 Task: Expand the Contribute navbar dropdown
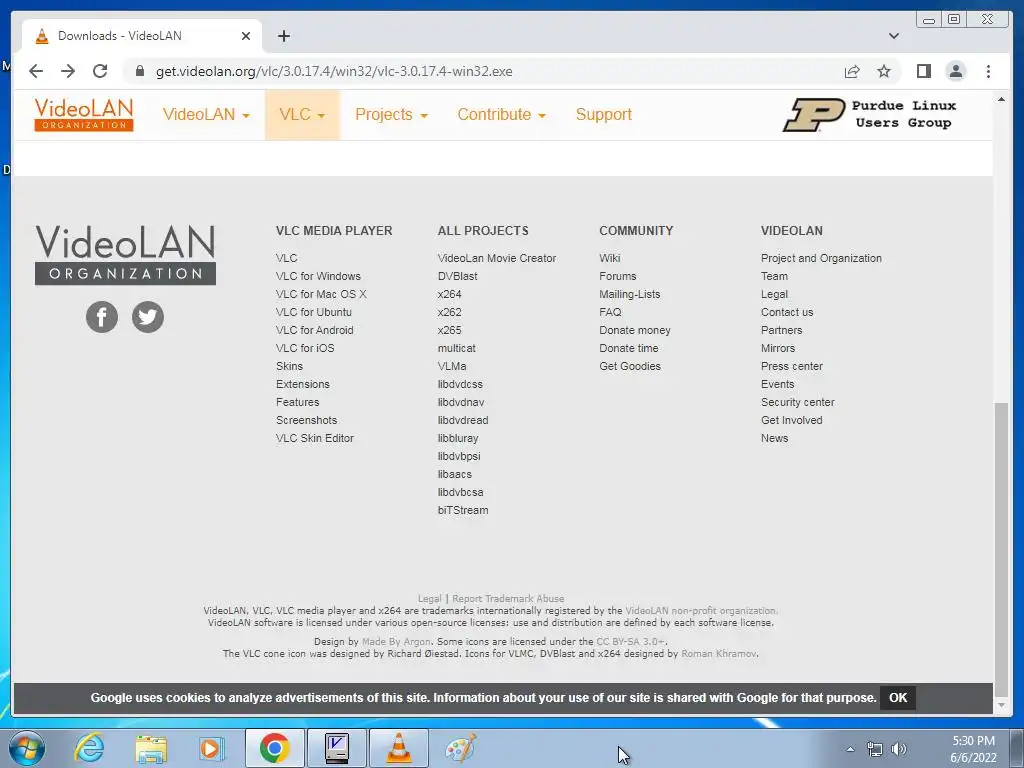(x=501, y=114)
